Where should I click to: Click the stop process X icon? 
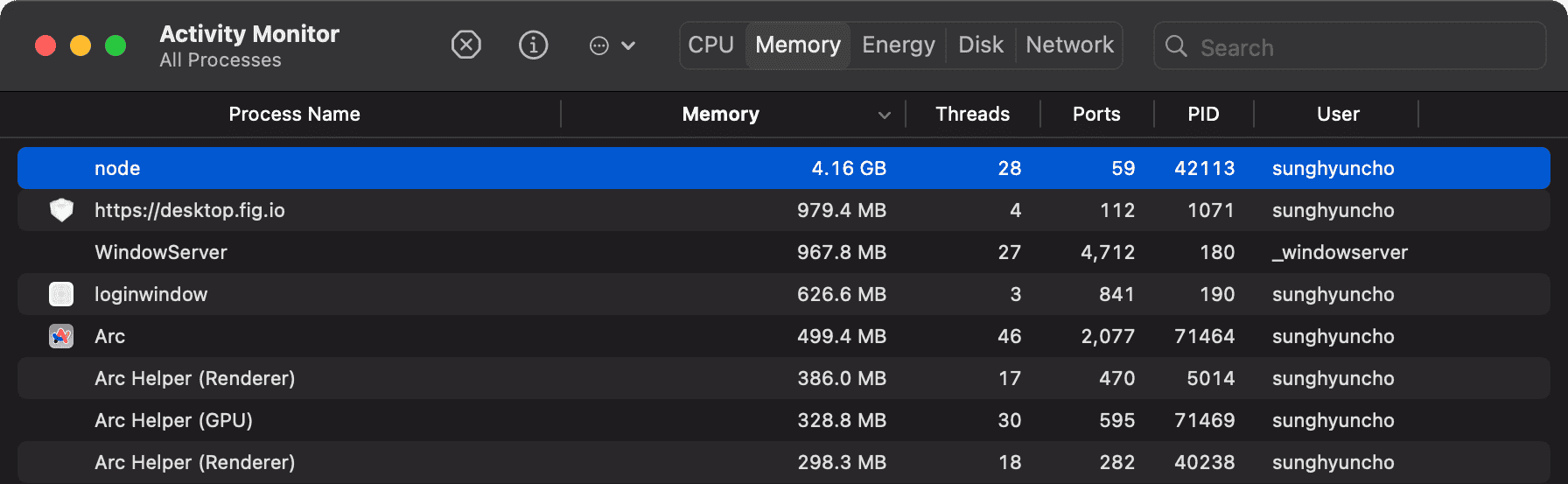pos(465,45)
